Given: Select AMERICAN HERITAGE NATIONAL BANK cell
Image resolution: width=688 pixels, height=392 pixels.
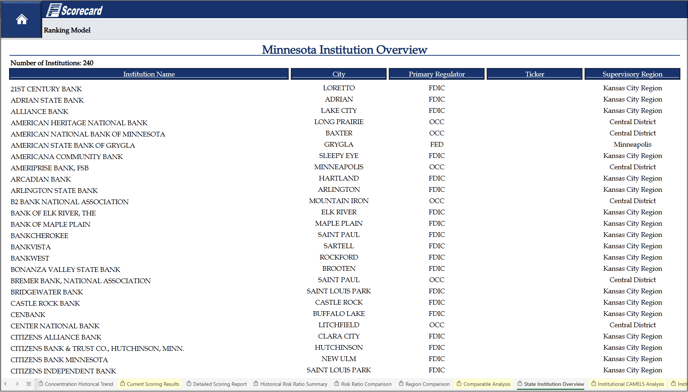Looking at the screenshot, I should click(x=79, y=123).
